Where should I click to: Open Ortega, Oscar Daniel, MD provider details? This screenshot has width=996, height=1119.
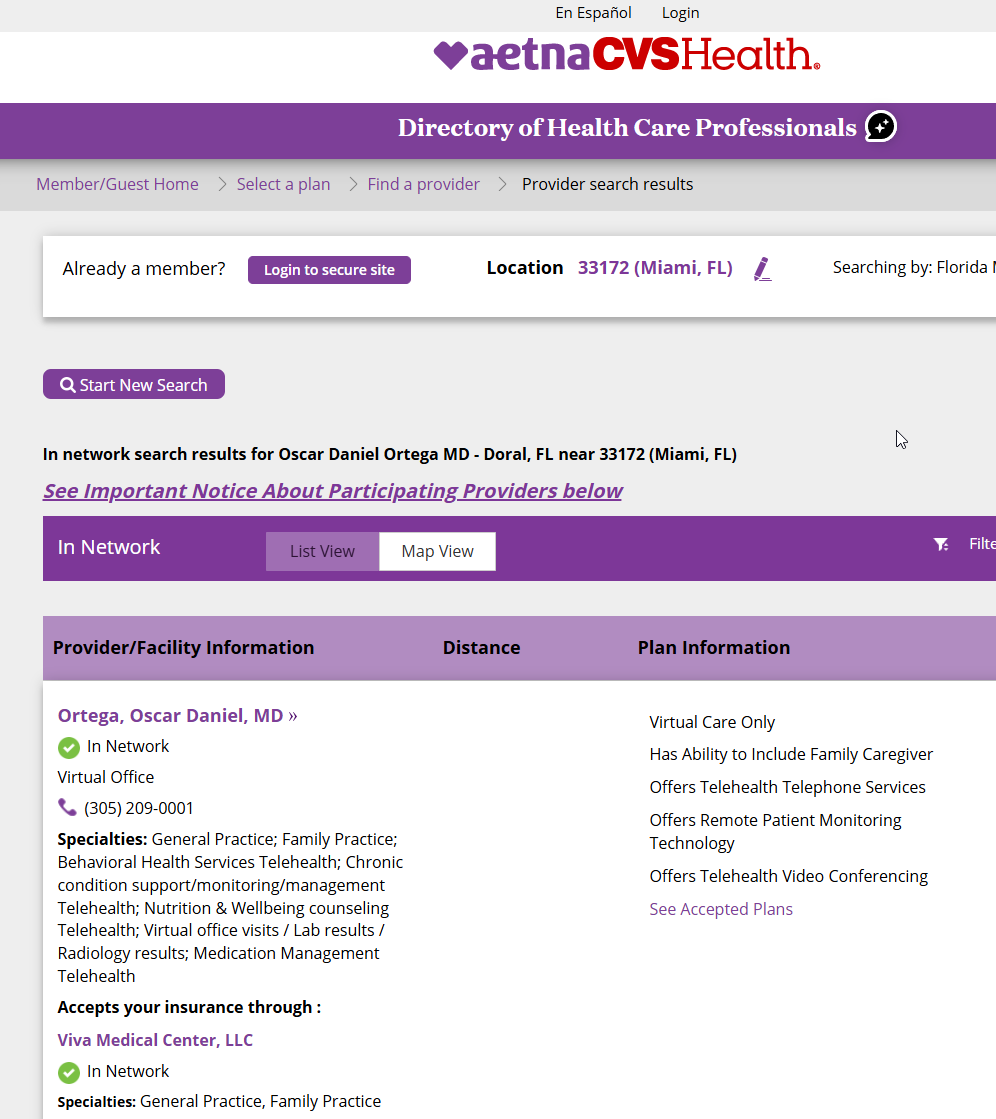tap(170, 715)
